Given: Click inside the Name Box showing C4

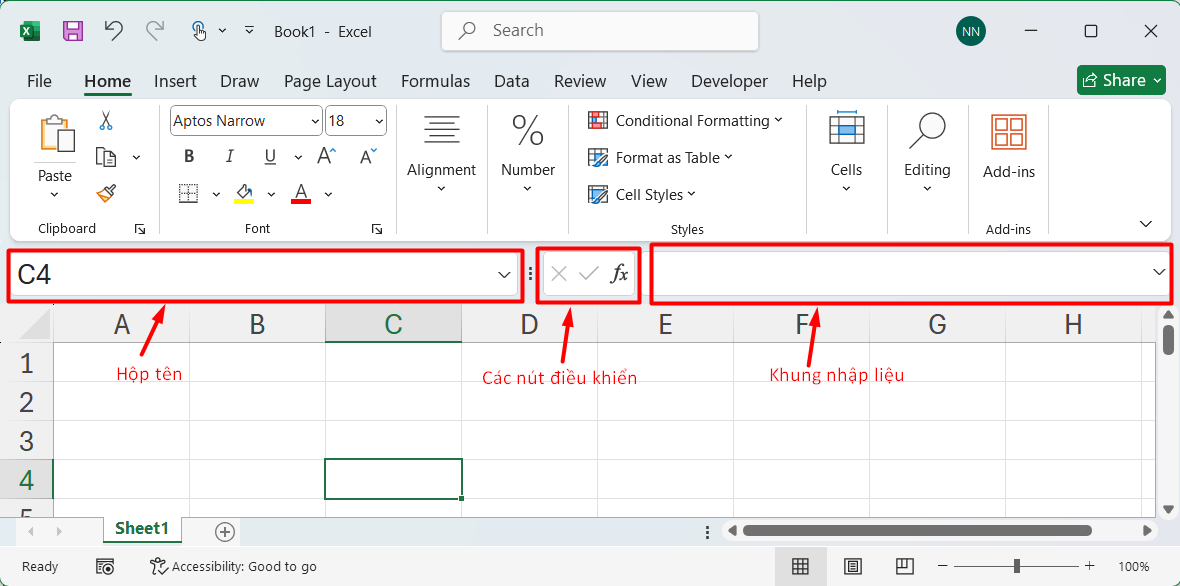Looking at the screenshot, I should tap(200, 275).
